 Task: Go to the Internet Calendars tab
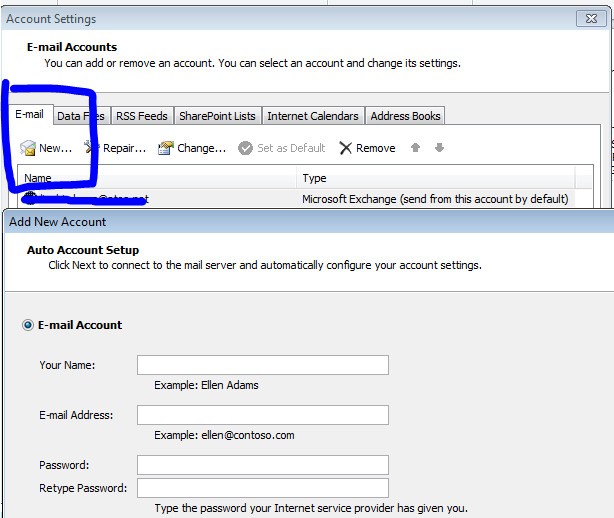[312, 116]
